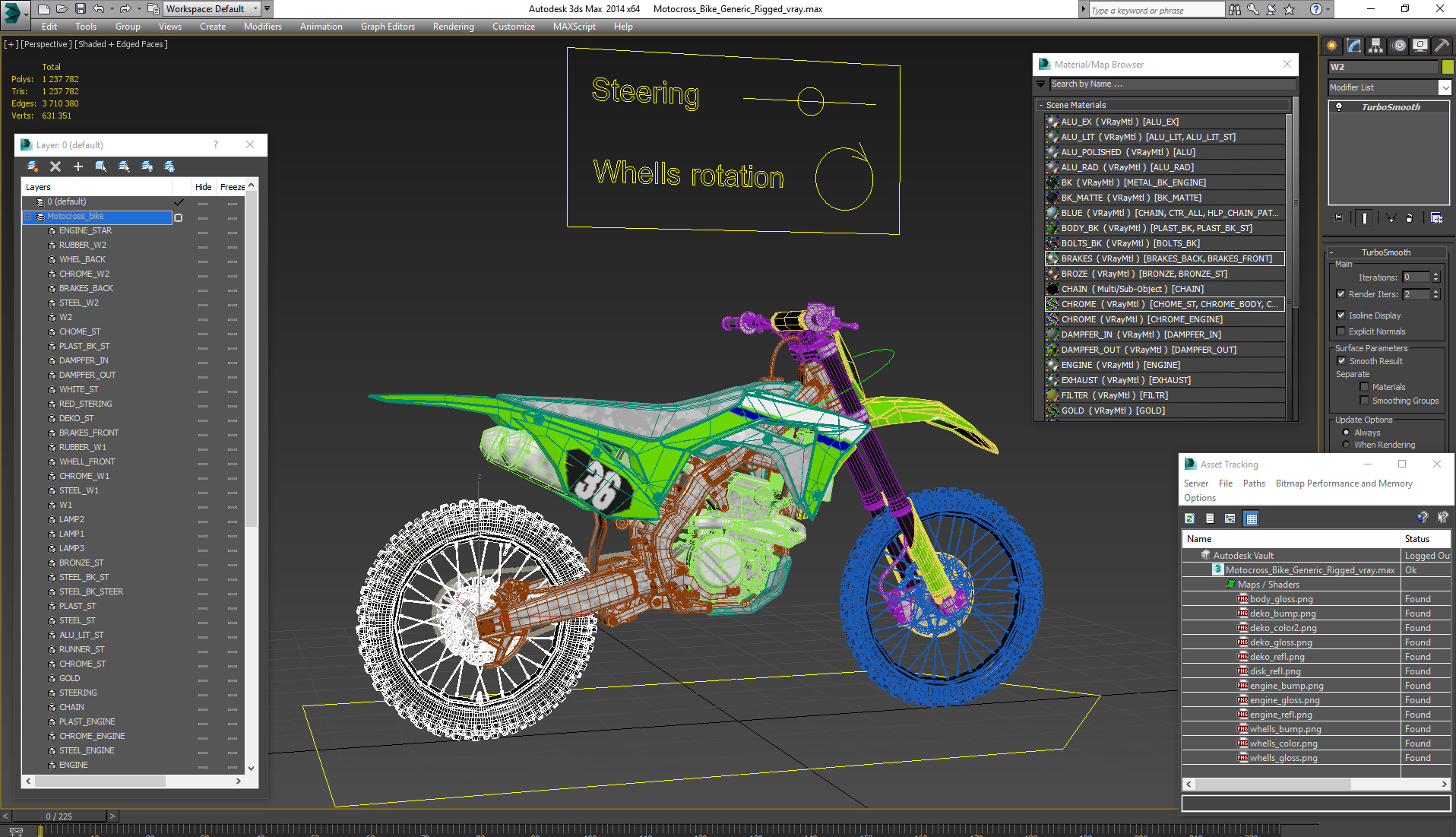Click the Undo arrow in quick access toolbar
Screen dimensions: 1456x837
pos(99,9)
